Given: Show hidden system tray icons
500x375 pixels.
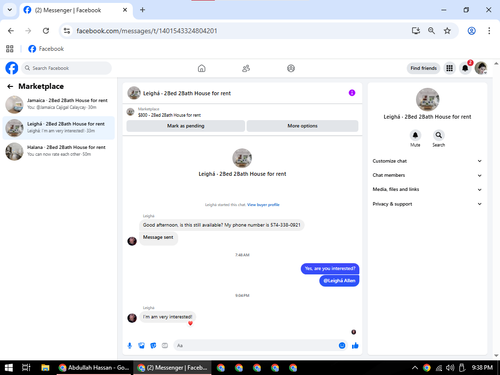Looking at the screenshot, I should pos(415,368).
